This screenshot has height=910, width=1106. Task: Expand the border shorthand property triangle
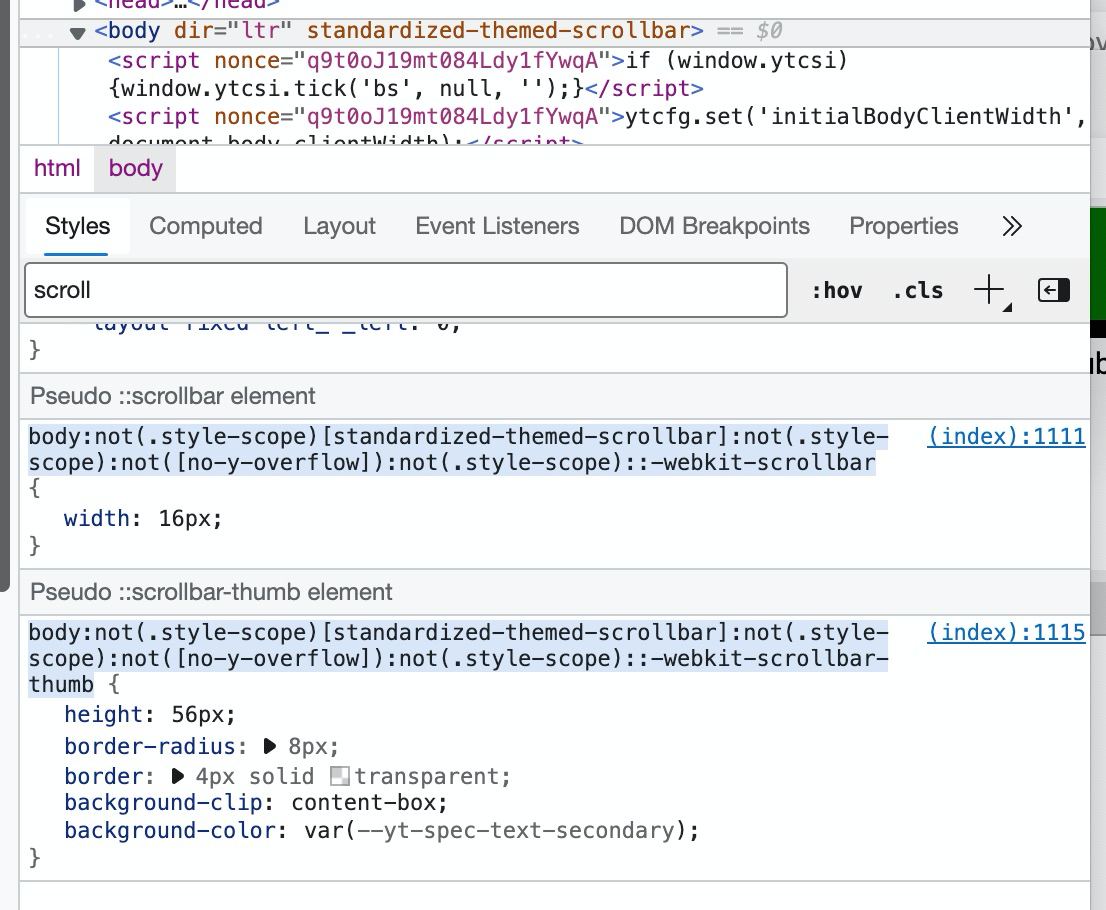pos(178,776)
